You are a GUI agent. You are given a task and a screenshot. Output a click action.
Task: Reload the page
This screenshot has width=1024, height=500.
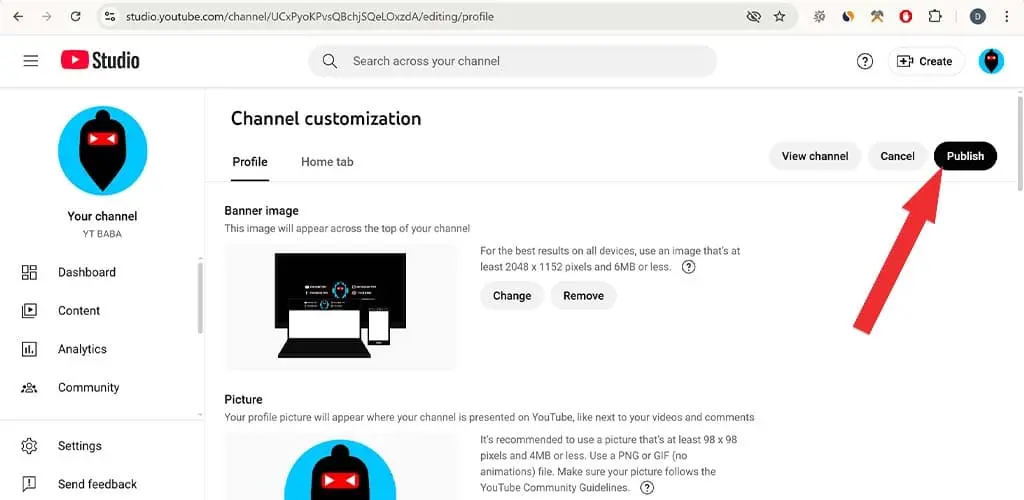pos(75,17)
